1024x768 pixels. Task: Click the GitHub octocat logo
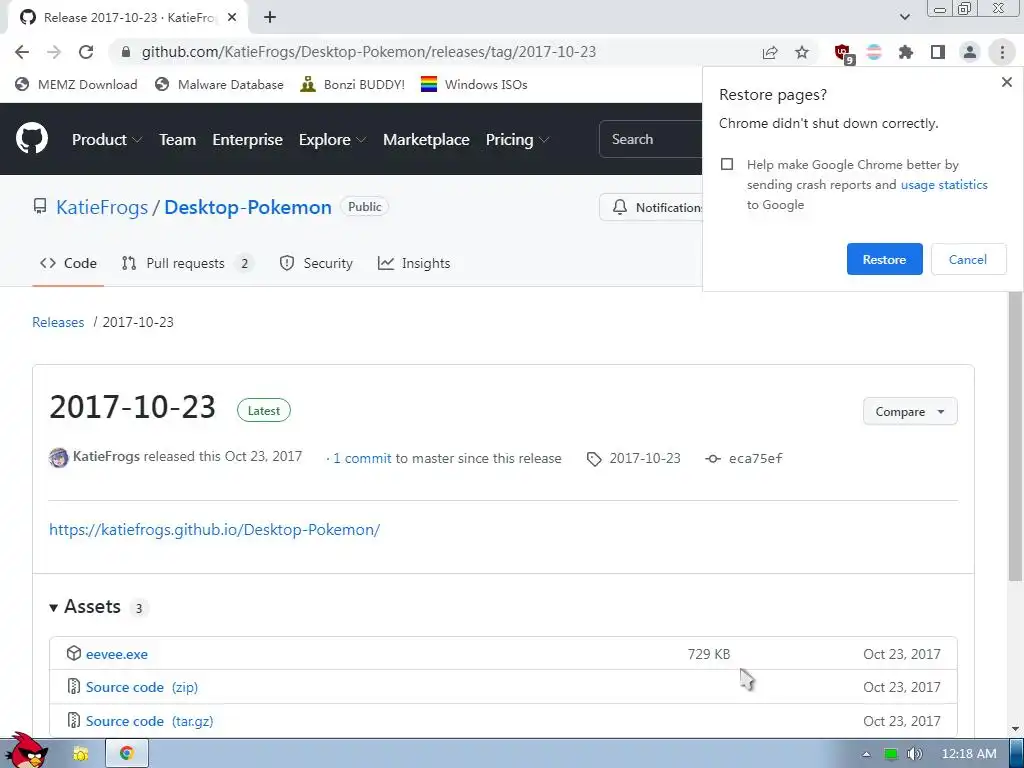[x=31, y=138]
